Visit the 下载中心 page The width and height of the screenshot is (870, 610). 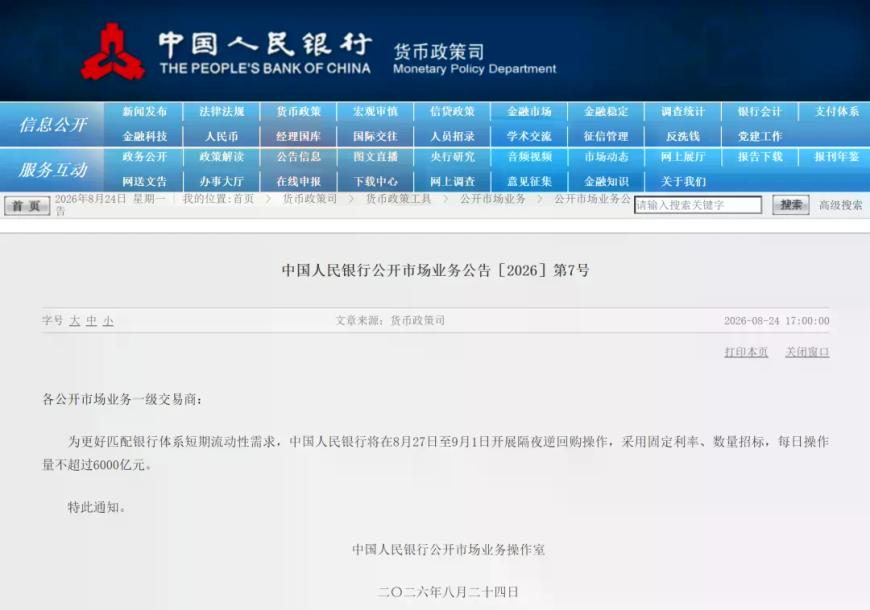coord(376,182)
